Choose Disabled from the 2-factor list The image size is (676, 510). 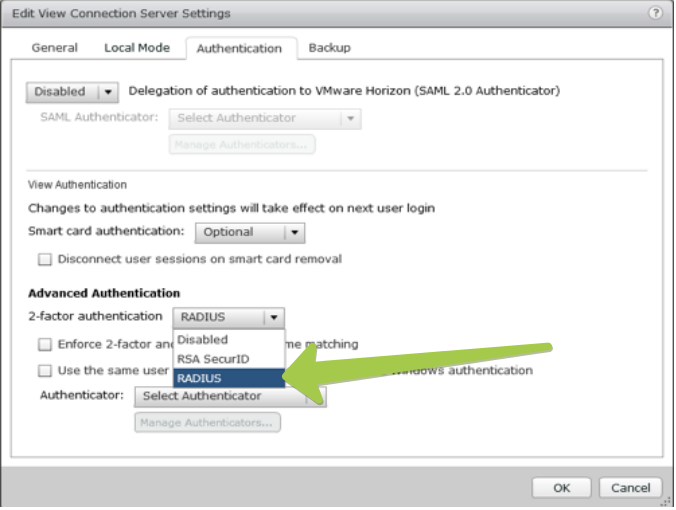pos(203,340)
